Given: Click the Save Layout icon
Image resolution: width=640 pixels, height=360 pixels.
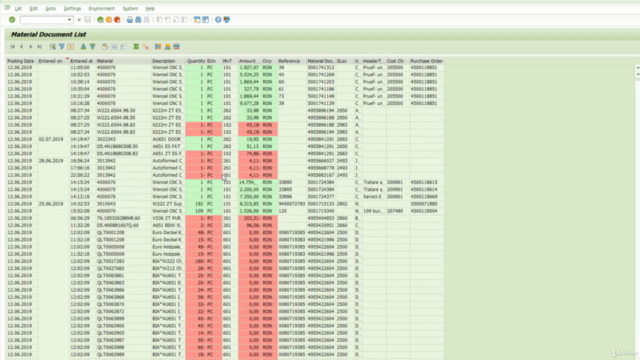Looking at the screenshot, I should [176, 47].
